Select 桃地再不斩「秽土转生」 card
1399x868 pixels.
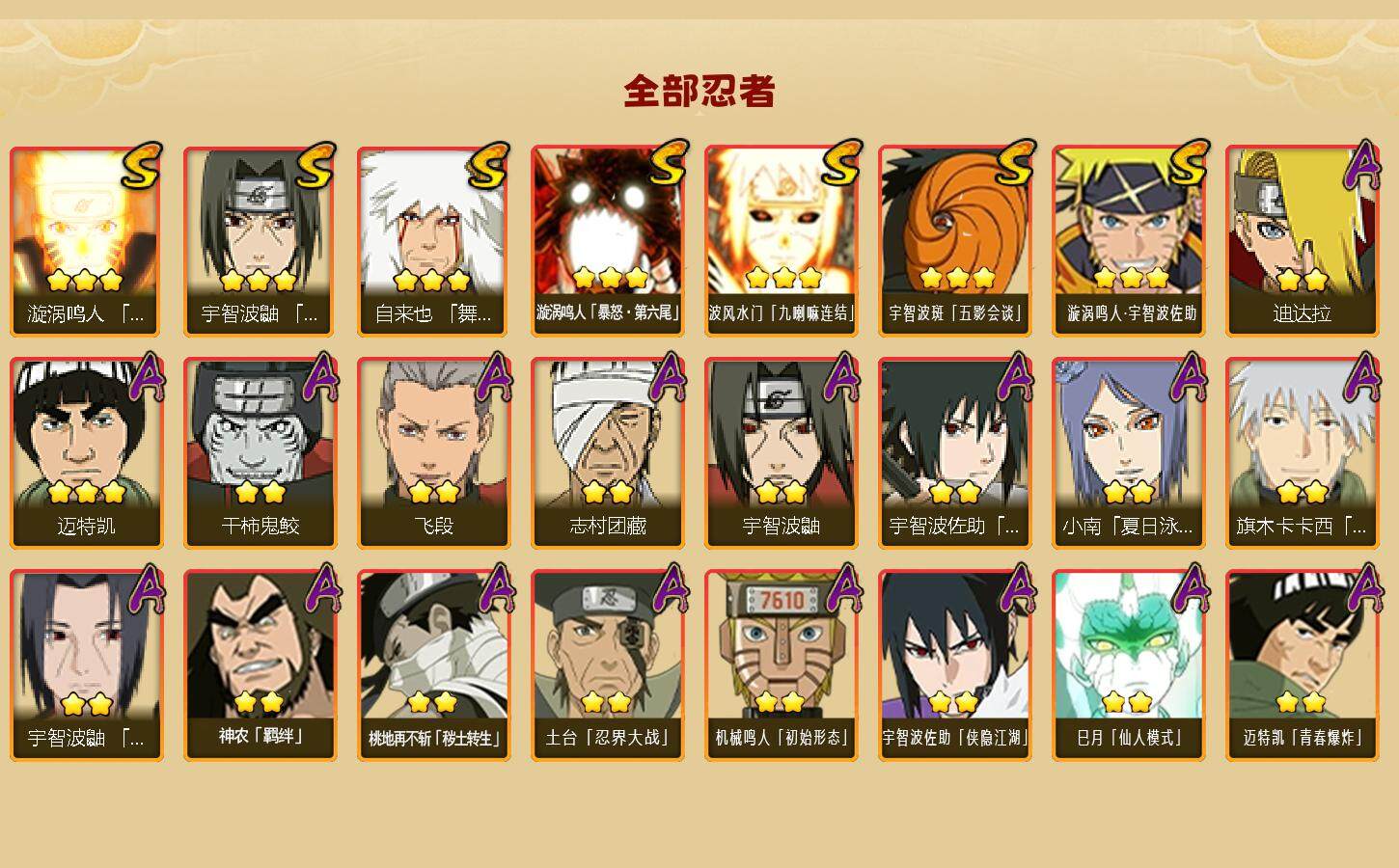coord(433,665)
